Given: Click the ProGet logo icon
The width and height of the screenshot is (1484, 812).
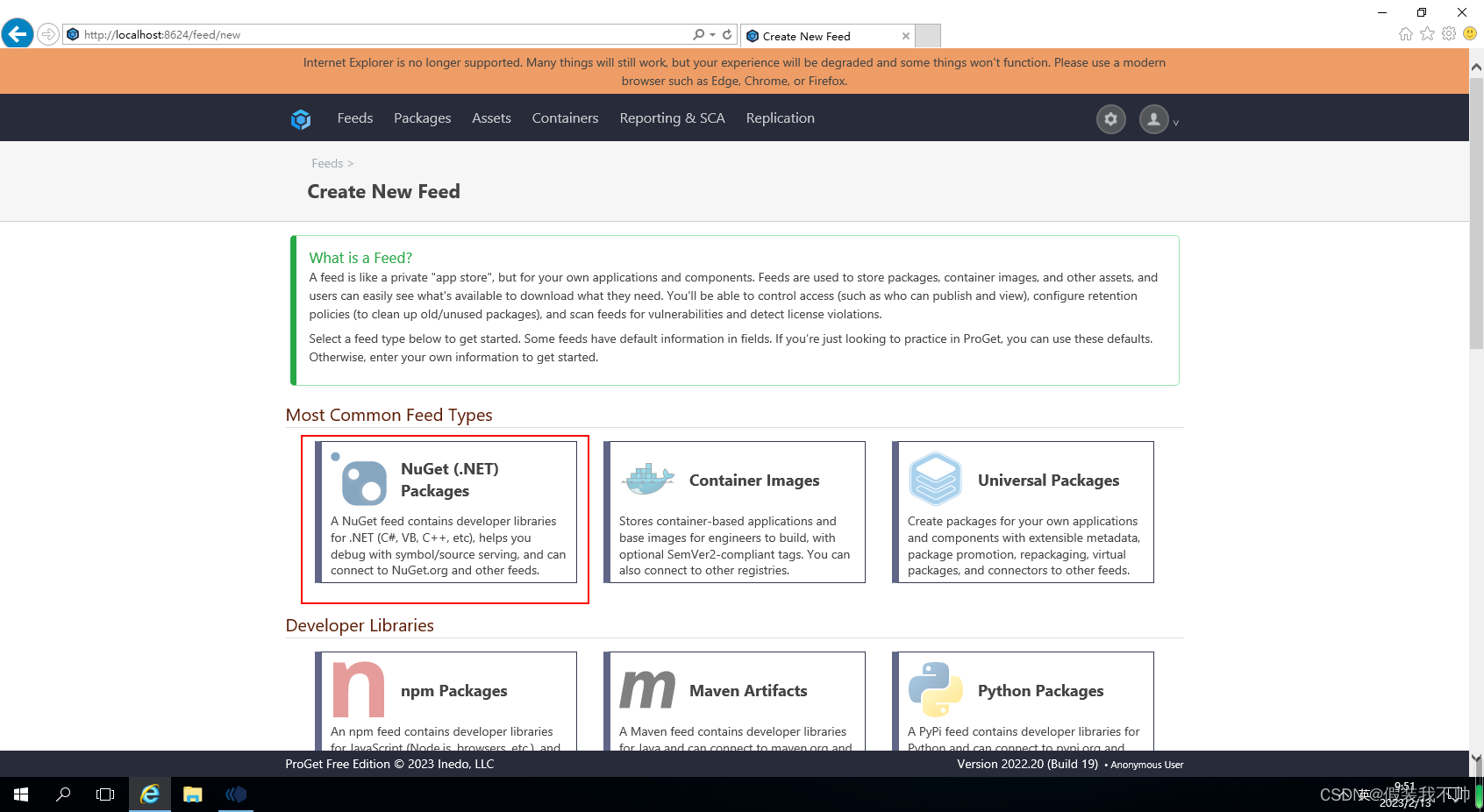Looking at the screenshot, I should 301,119.
